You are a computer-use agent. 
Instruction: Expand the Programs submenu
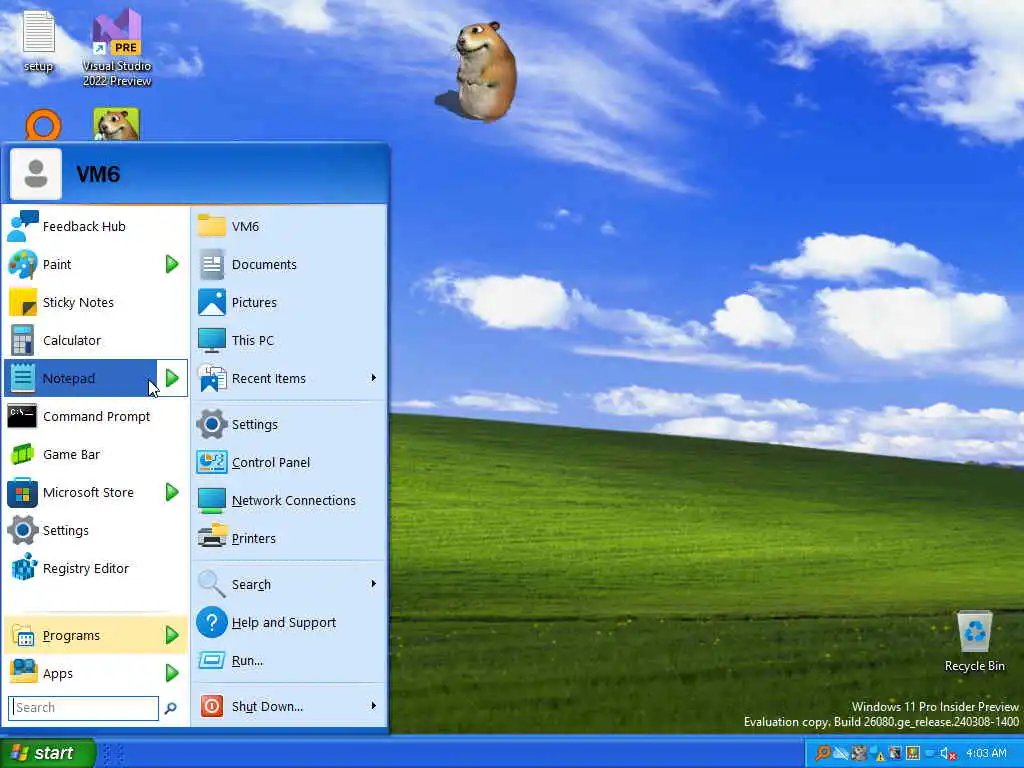click(172, 635)
